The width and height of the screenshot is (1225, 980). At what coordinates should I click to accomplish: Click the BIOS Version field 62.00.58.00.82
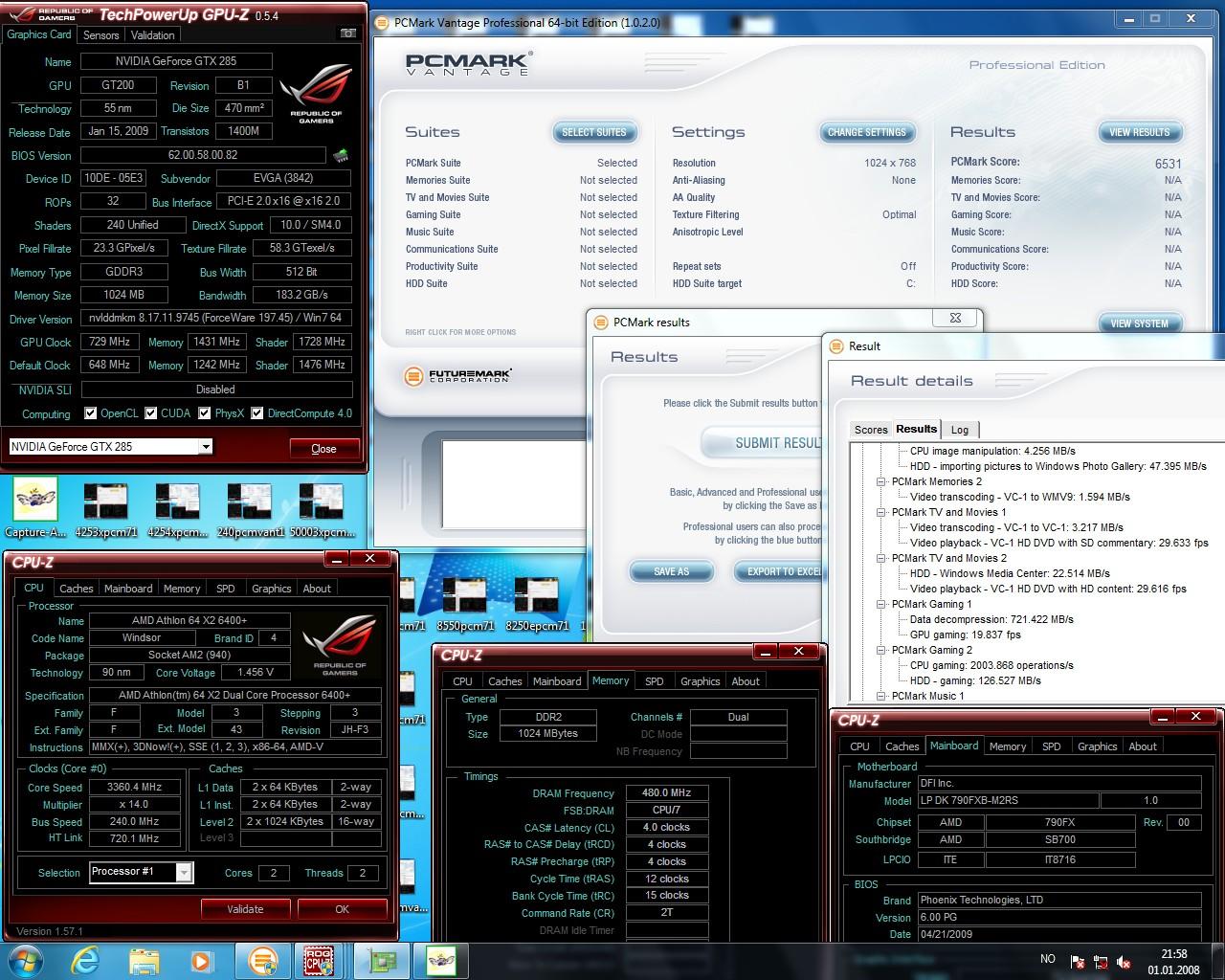[x=203, y=155]
